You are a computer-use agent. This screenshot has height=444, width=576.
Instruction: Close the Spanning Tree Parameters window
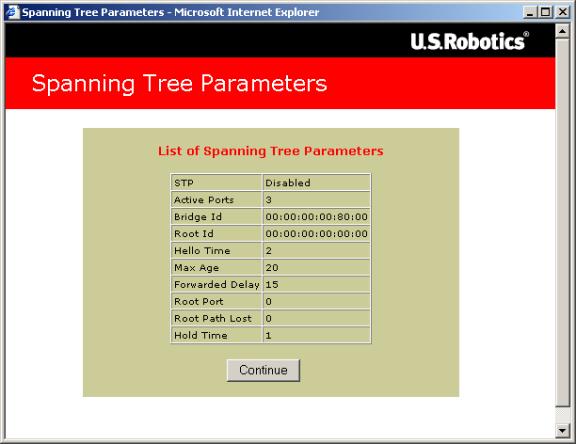coord(562,12)
